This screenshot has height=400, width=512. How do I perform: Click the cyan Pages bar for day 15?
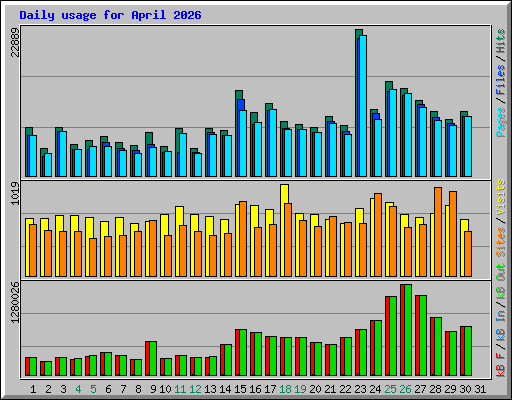click(243, 143)
